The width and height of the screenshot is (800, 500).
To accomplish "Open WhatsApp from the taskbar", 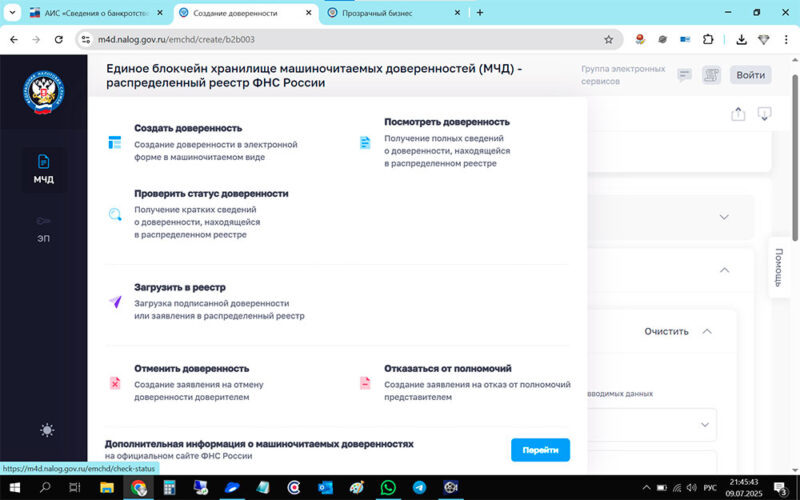I will pyautogui.click(x=388, y=488).
